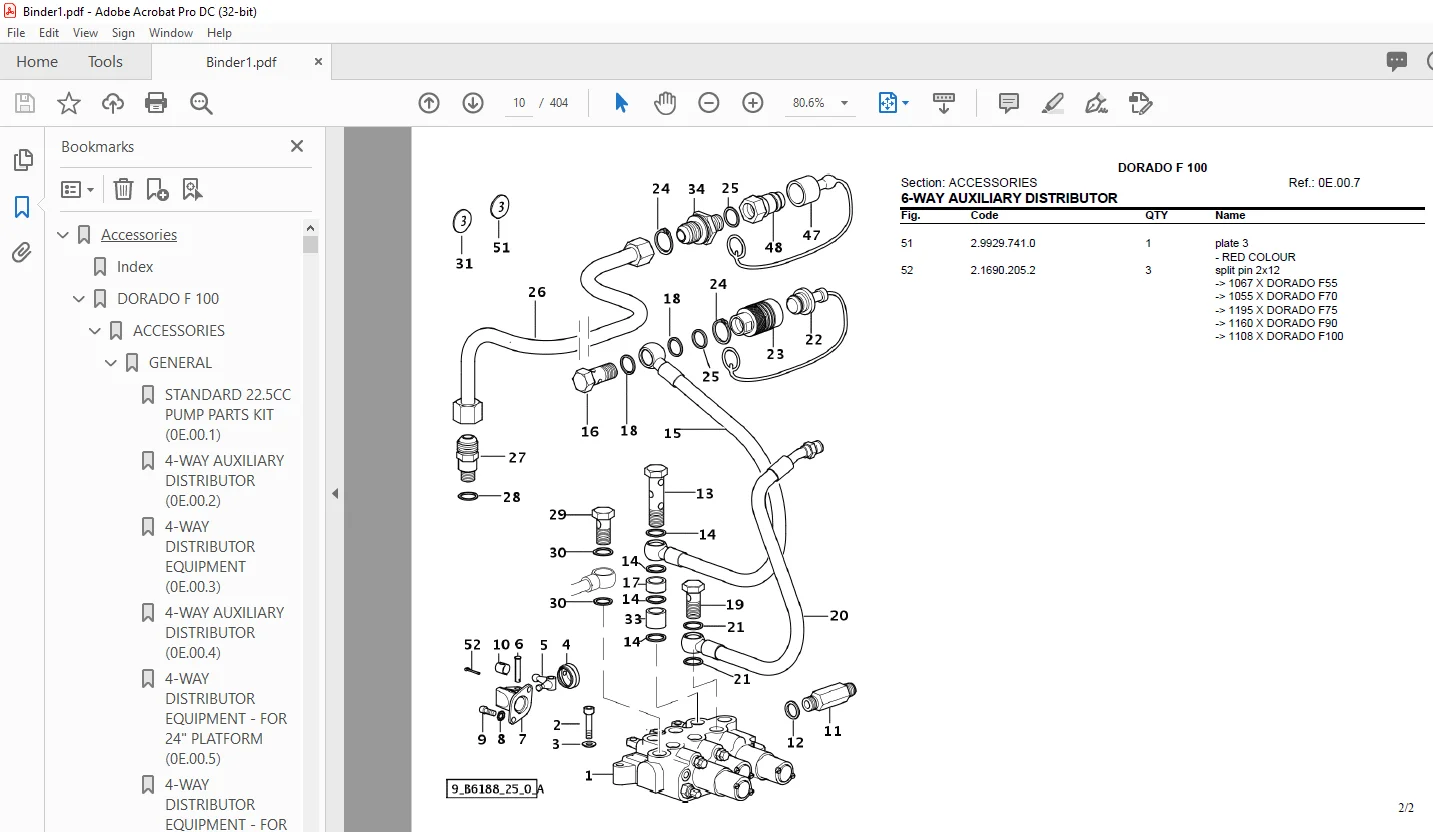Click part code 2.9929.741.0

click(x=1003, y=243)
